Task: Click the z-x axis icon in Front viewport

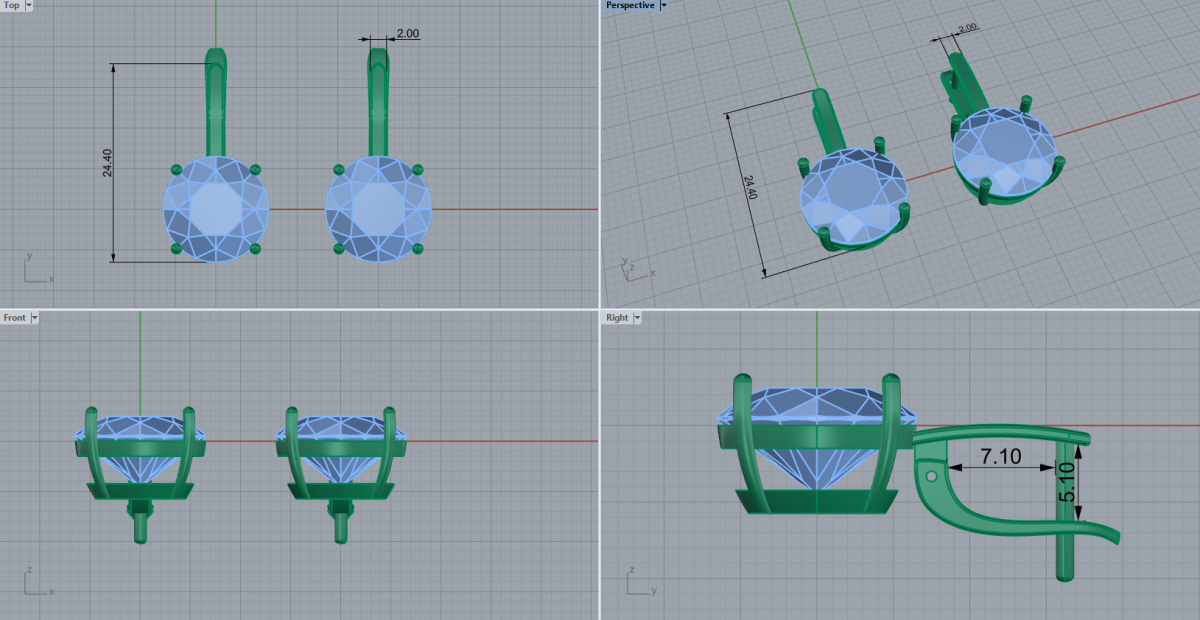Action: point(38,581)
